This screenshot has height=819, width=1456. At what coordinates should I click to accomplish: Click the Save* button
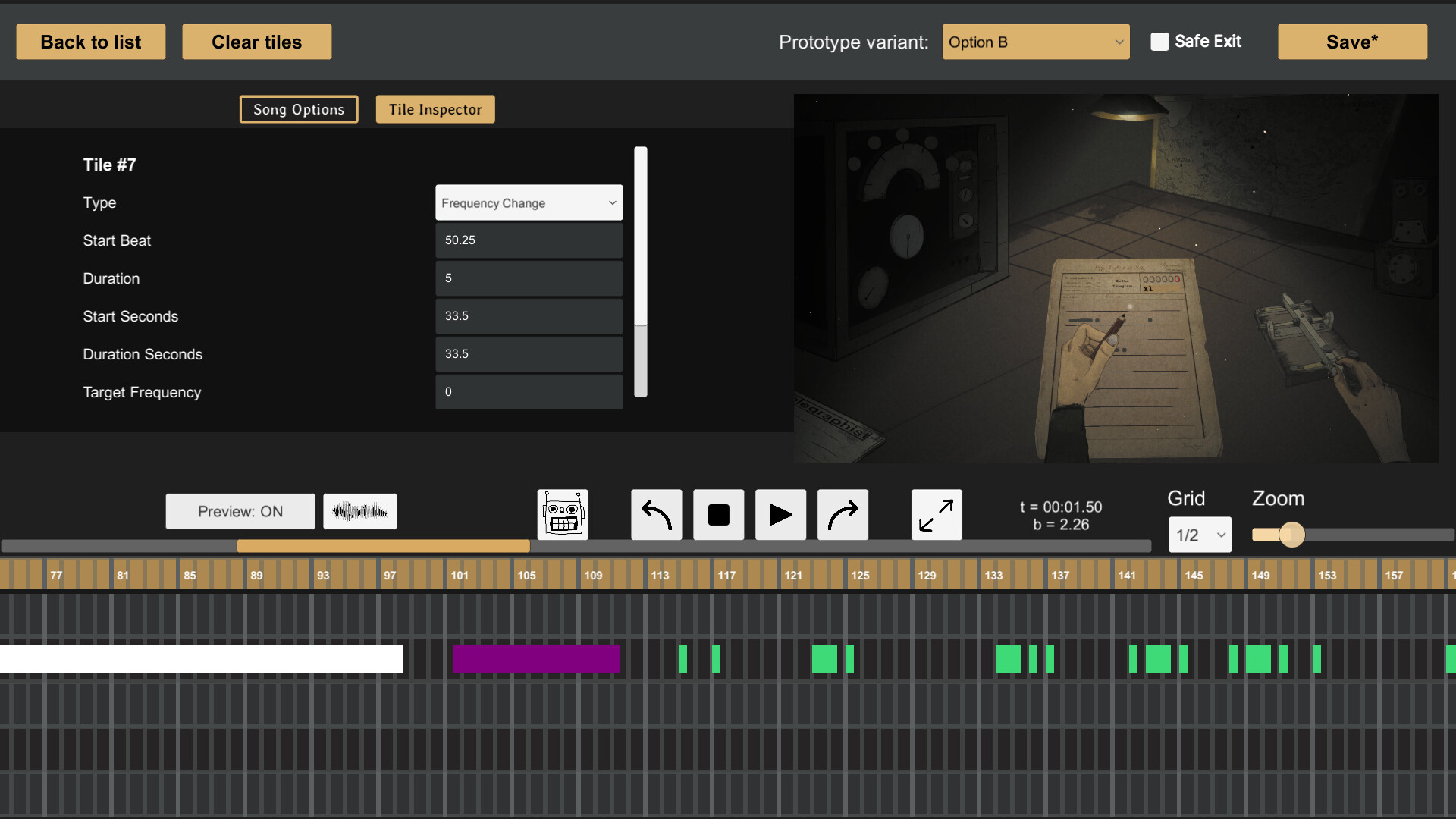pos(1352,42)
